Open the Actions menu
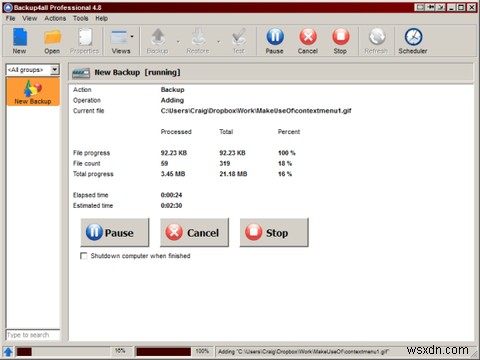480x360 pixels. tap(55, 18)
